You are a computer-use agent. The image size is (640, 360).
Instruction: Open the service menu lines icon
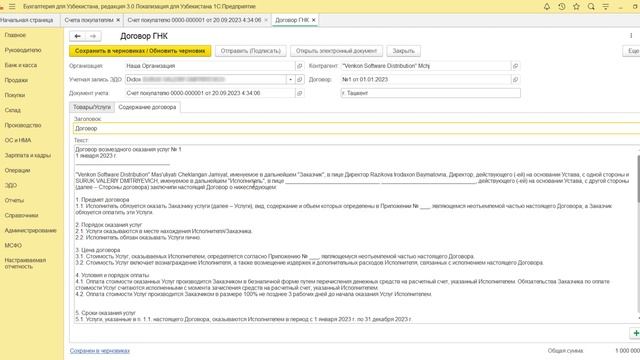tap(606, 7)
